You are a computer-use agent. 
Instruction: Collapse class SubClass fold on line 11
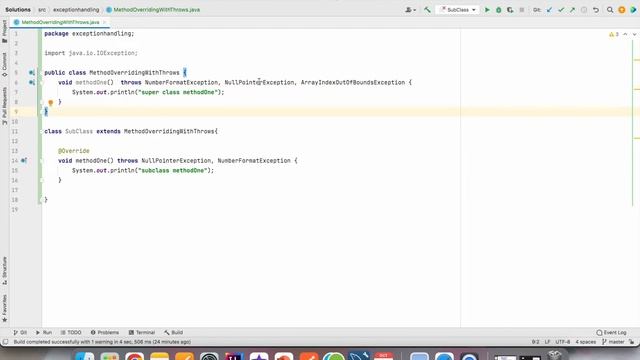[x=41, y=131]
